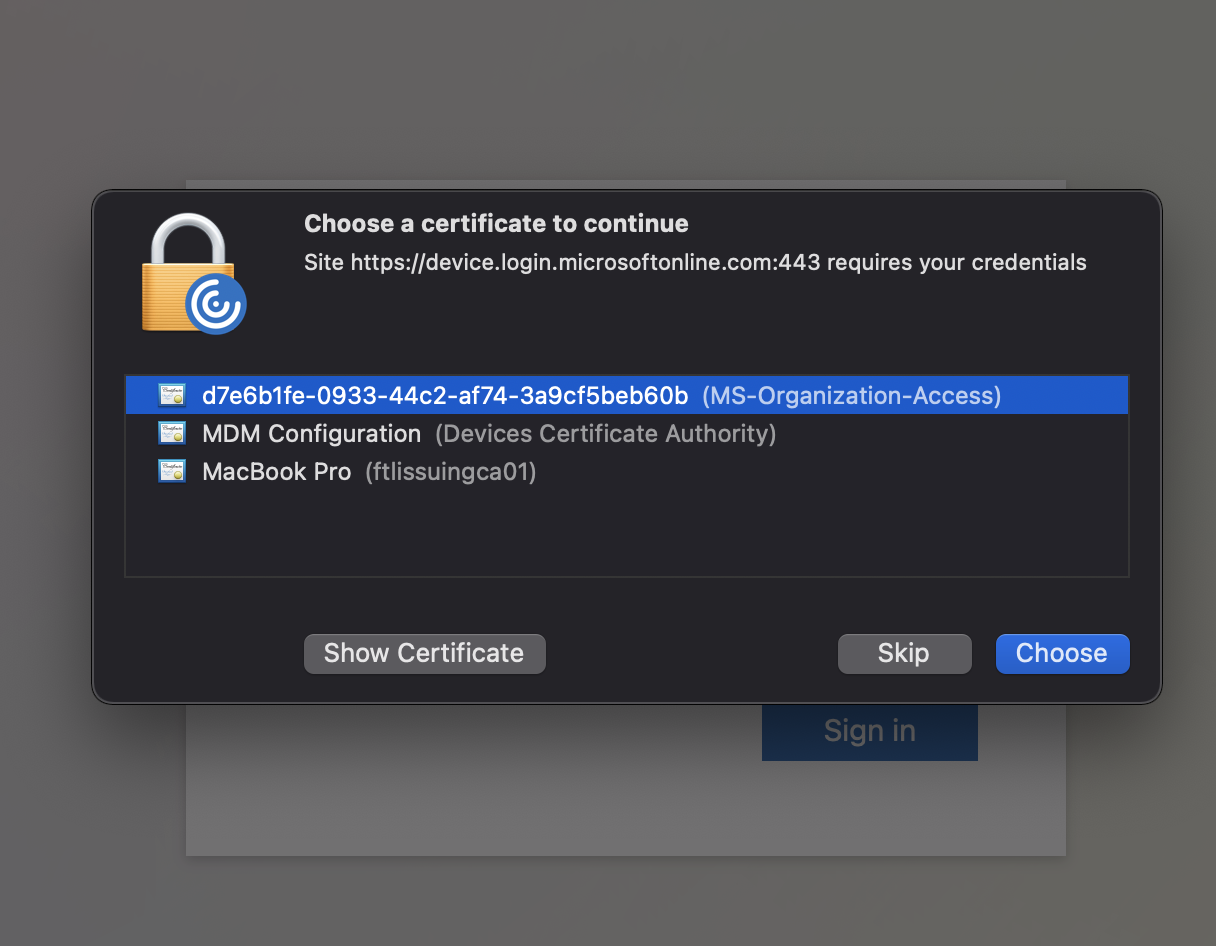Screen dimensions: 1216x946
Task: Confirm with the Choose button
Action: (1062, 653)
